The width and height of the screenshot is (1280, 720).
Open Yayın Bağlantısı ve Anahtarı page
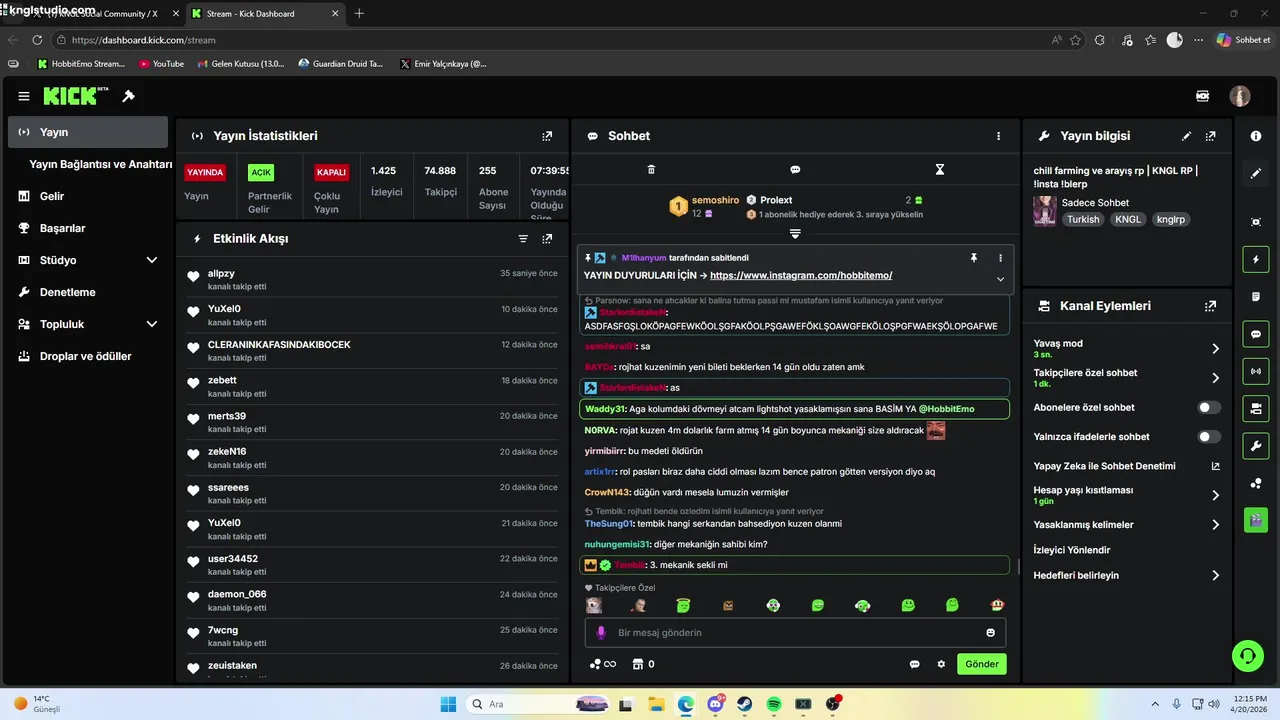[x=101, y=164]
